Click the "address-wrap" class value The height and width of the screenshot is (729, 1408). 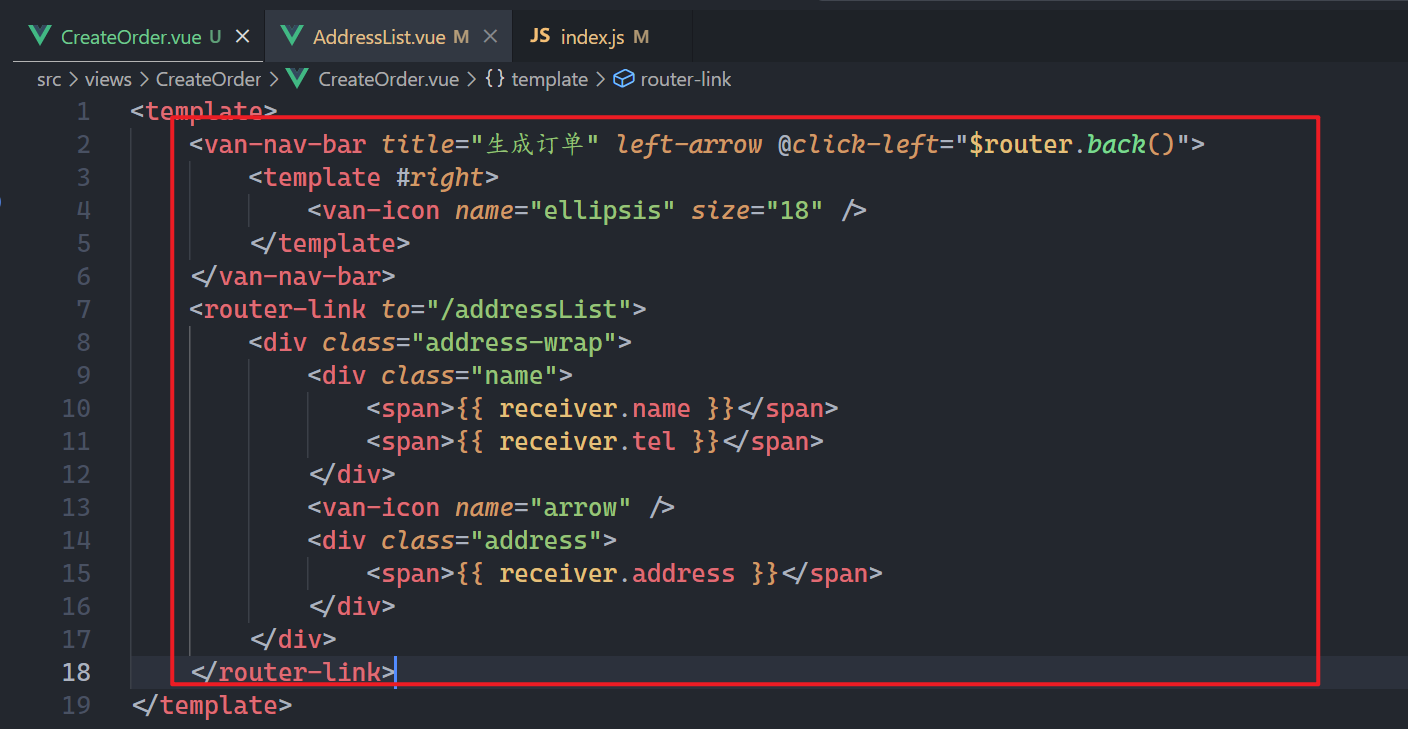point(514,343)
